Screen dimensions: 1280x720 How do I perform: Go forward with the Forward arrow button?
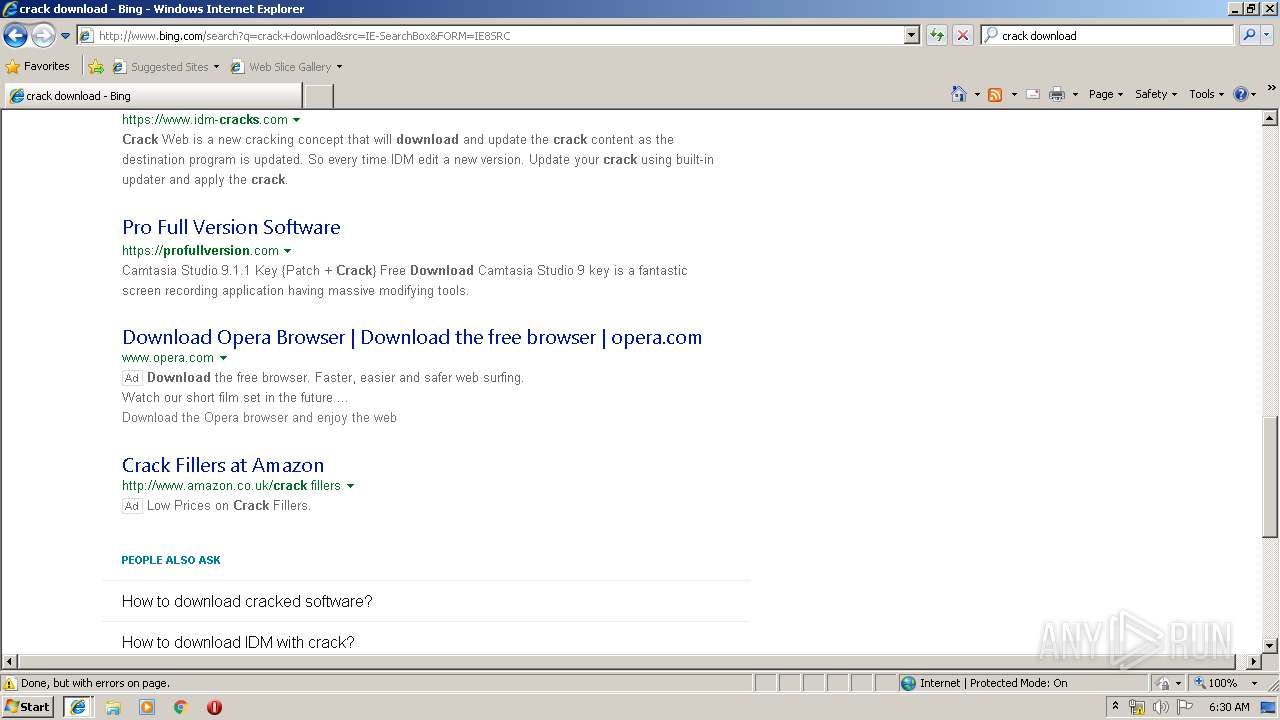point(43,36)
